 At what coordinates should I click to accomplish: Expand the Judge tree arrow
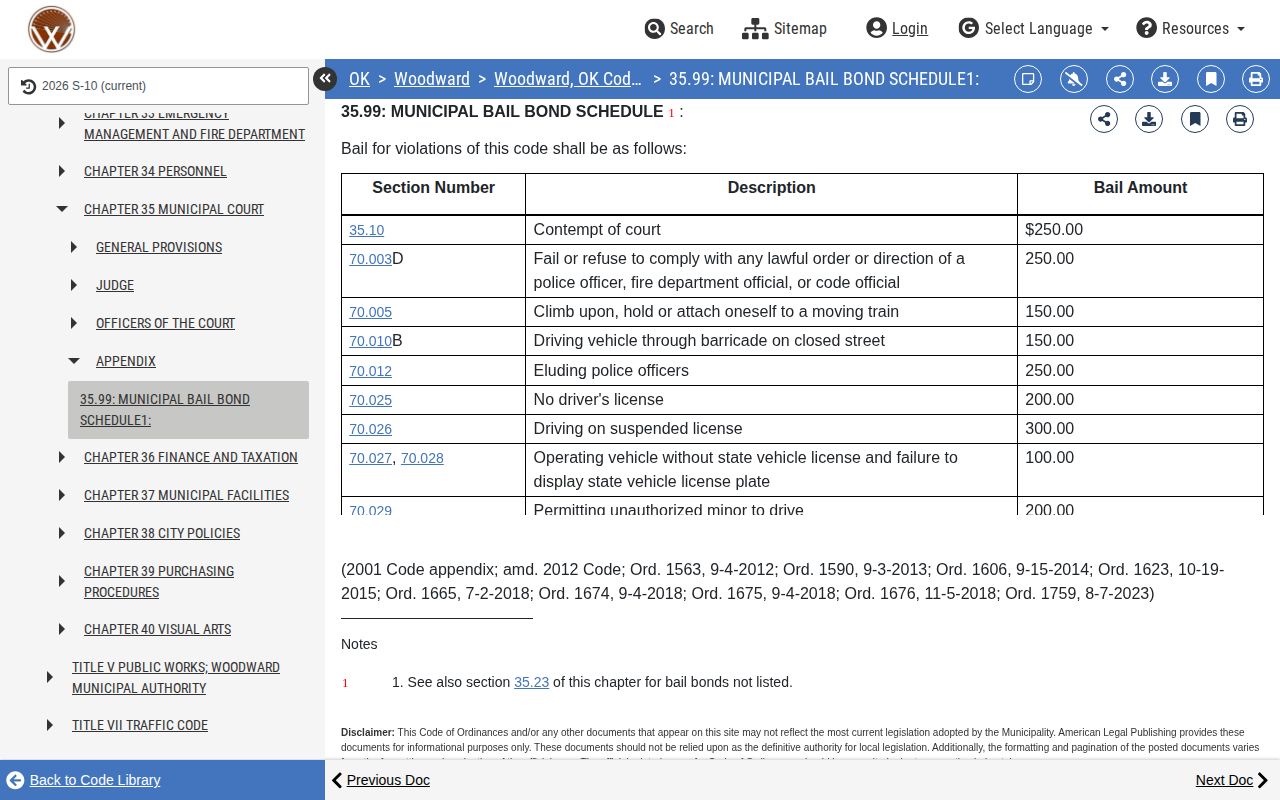pos(74,285)
